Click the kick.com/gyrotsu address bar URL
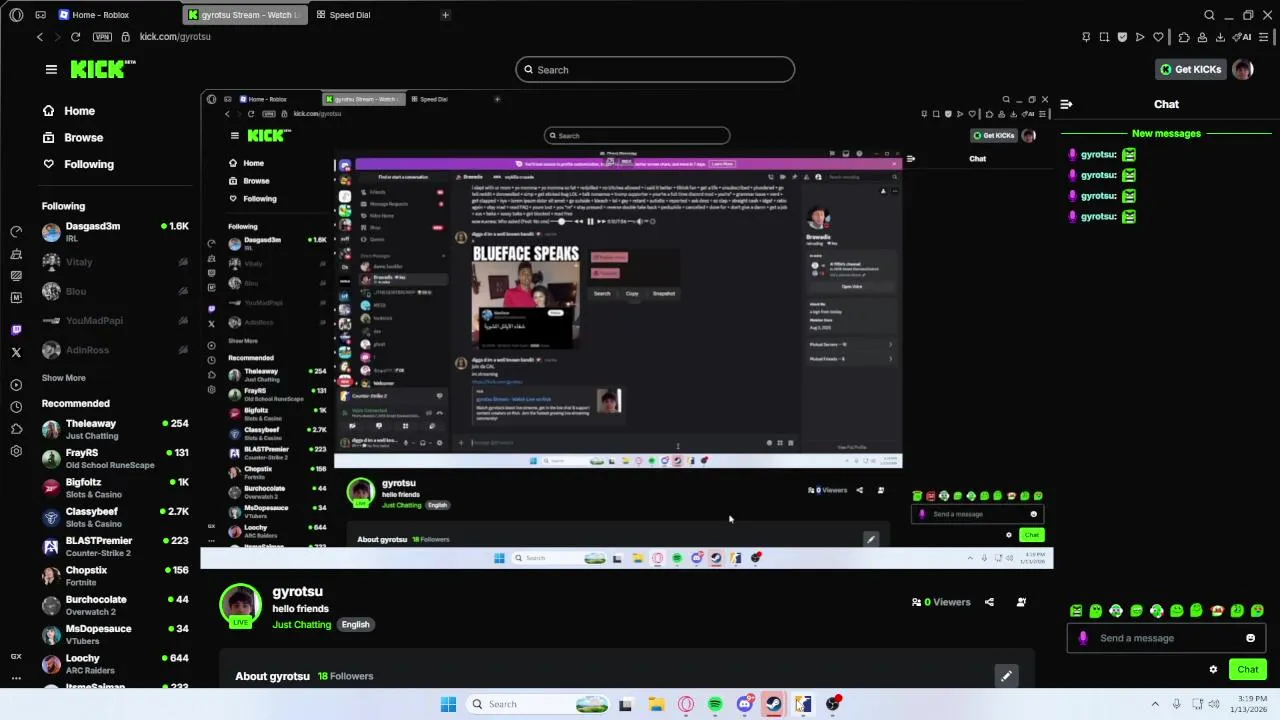This screenshot has width=1280, height=720. tap(175, 37)
